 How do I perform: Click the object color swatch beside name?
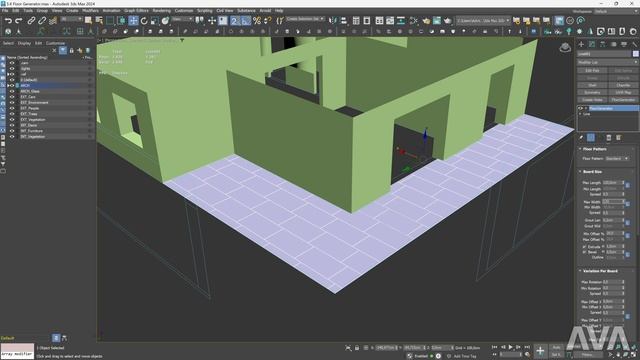tap(636, 54)
